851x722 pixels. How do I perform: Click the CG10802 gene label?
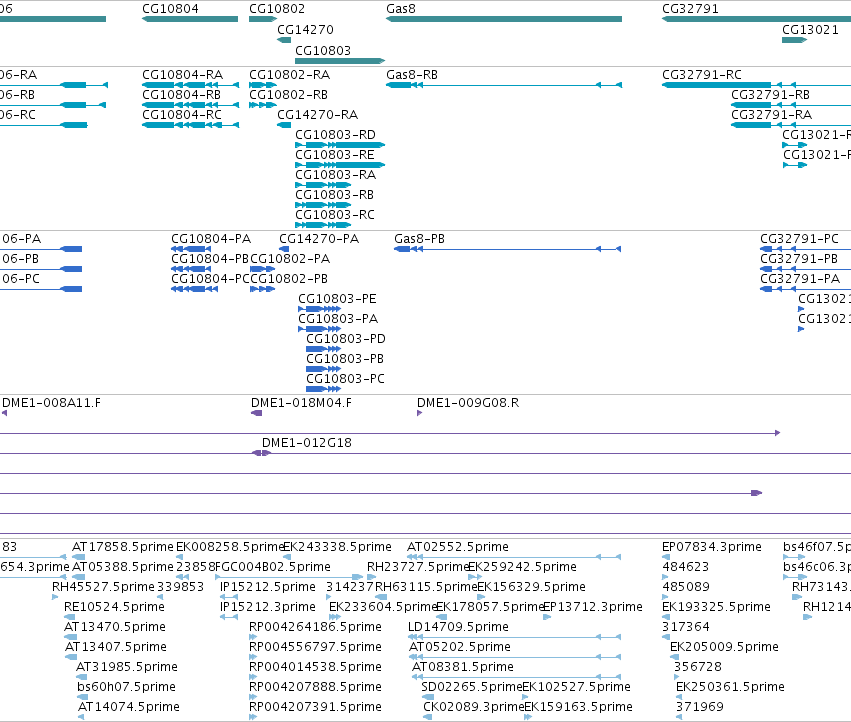(277, 9)
